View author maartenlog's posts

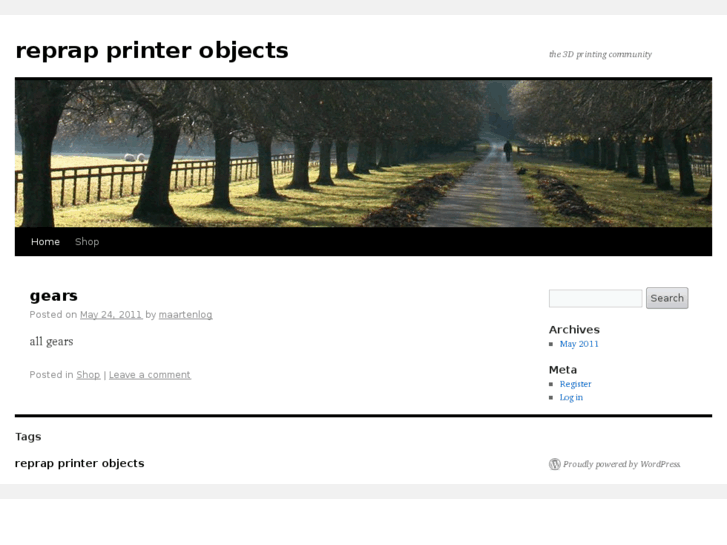coord(185,314)
